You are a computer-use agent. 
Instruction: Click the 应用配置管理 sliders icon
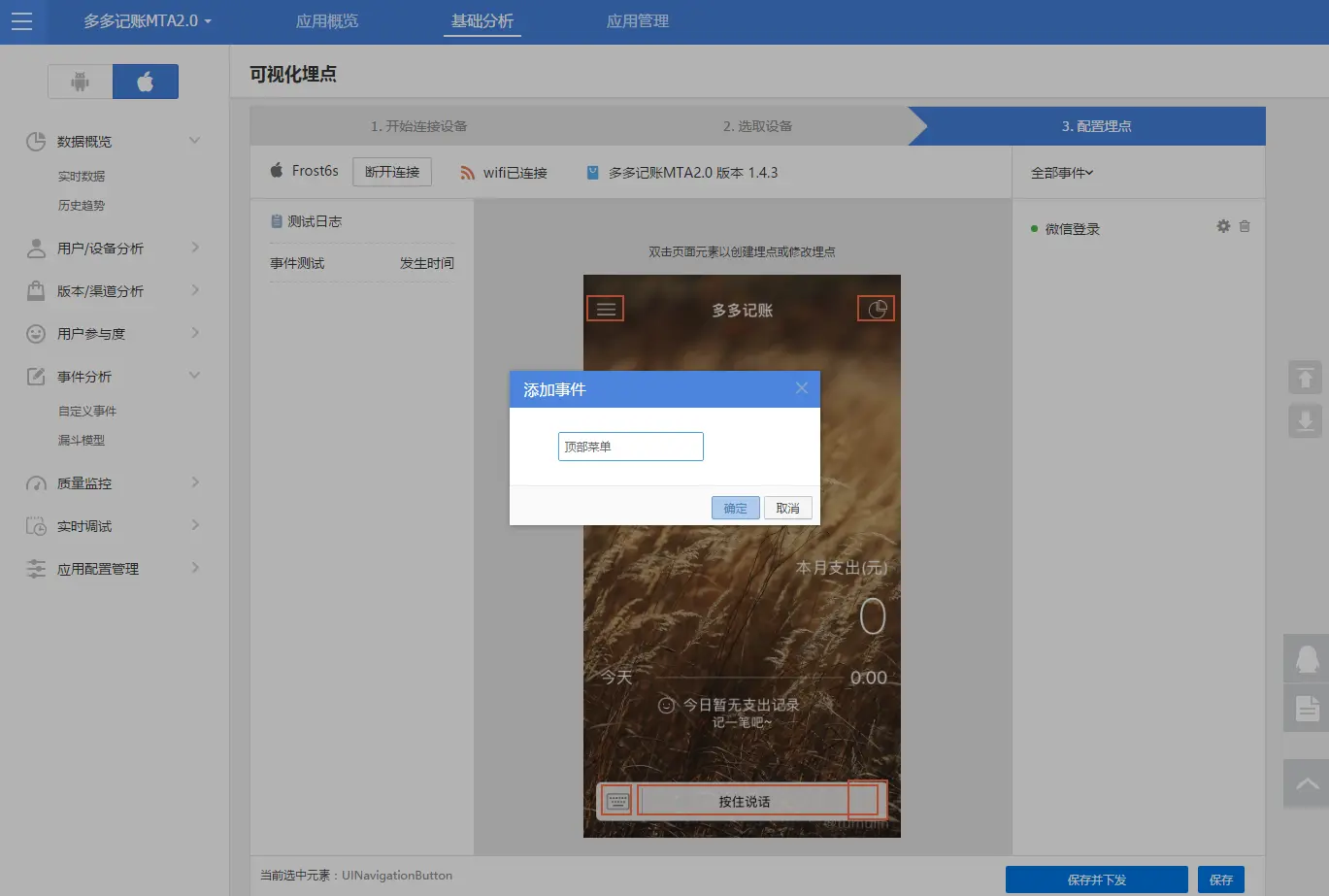pos(36,569)
